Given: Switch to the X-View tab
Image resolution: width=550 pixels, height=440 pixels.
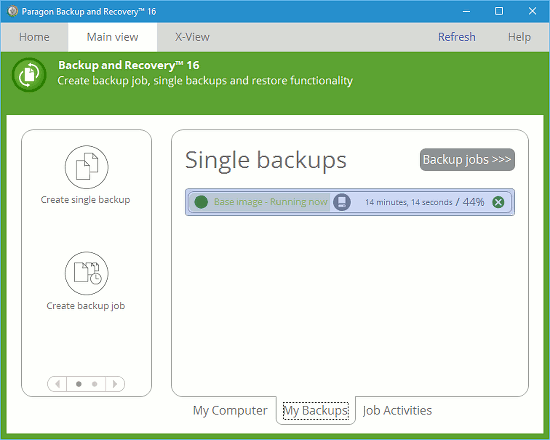Looking at the screenshot, I should (192, 37).
